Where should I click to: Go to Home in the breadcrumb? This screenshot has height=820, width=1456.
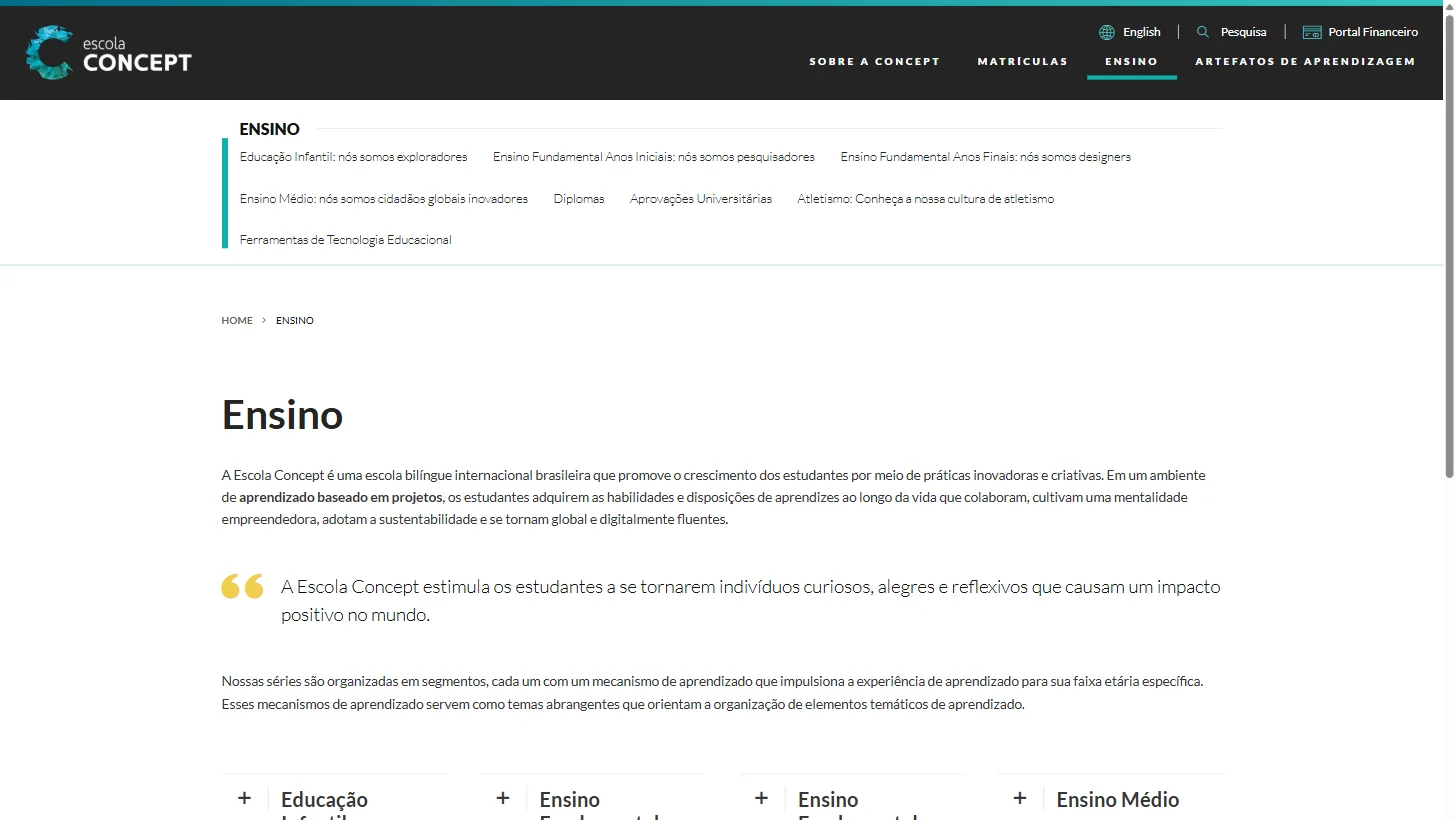click(237, 321)
